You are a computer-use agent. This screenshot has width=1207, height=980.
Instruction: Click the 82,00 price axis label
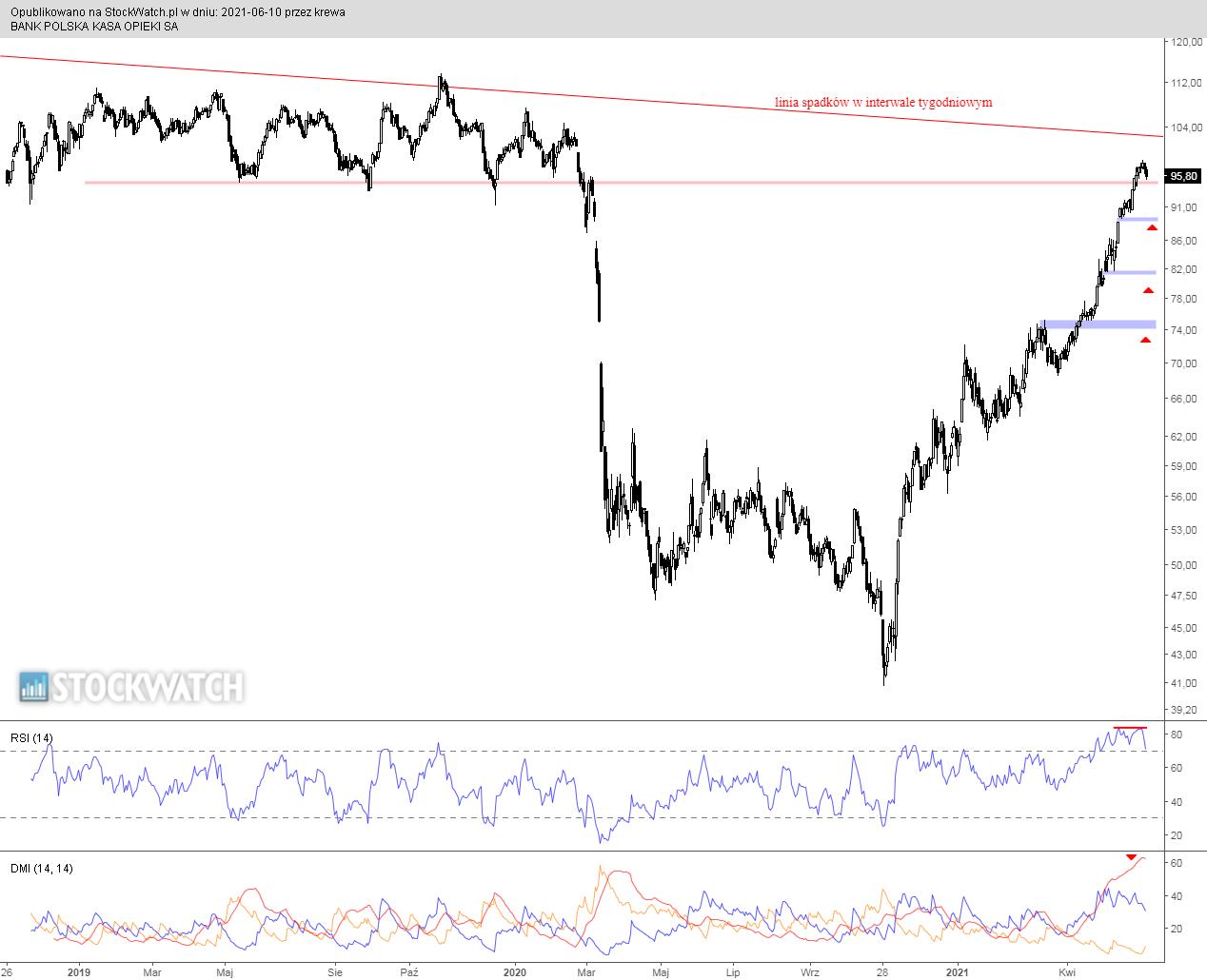coord(1184,269)
